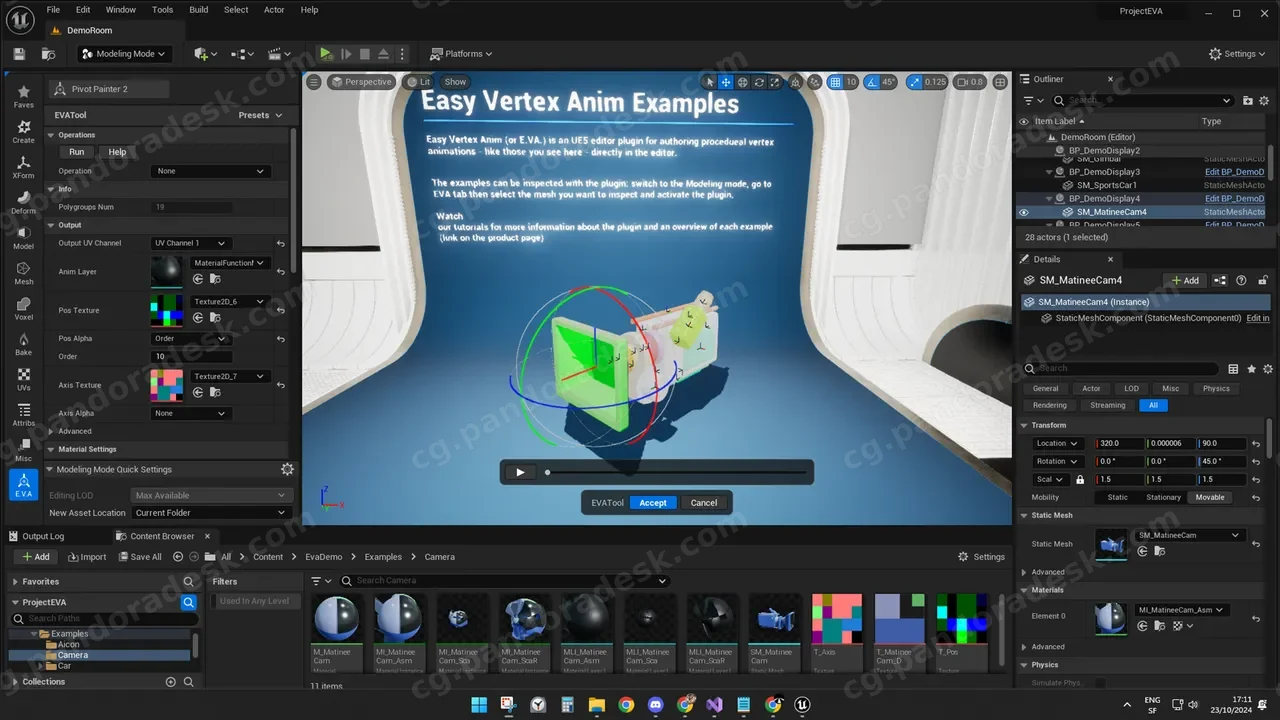1280x720 pixels.
Task: Open the Bake tool category
Action: [24, 343]
